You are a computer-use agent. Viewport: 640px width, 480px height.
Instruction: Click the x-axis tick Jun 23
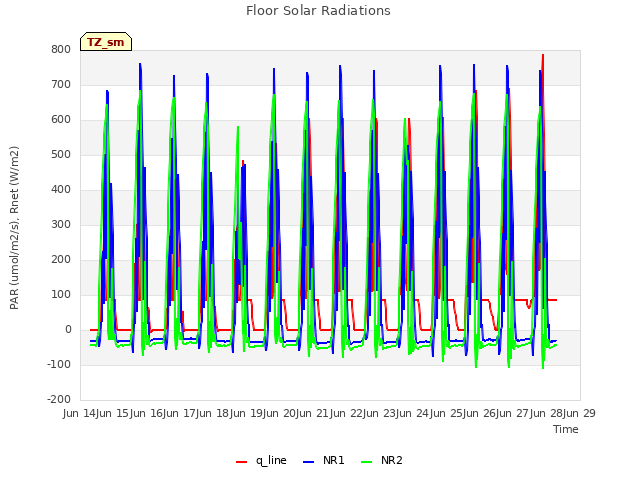point(381,413)
